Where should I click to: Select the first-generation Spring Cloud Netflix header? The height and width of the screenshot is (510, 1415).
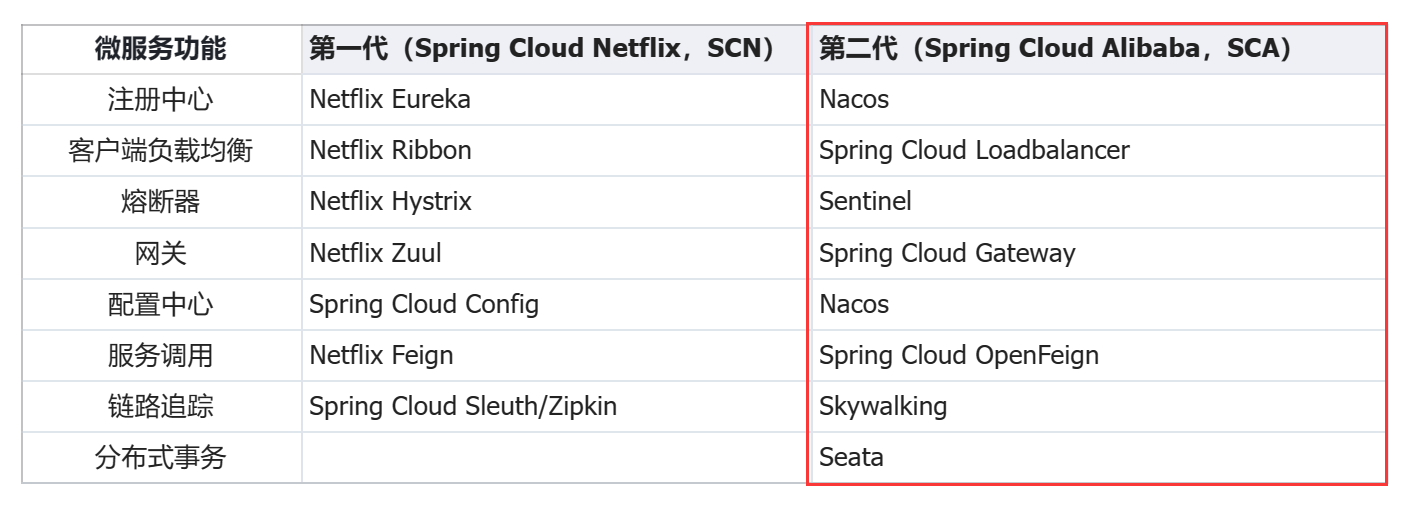[x=556, y=48]
